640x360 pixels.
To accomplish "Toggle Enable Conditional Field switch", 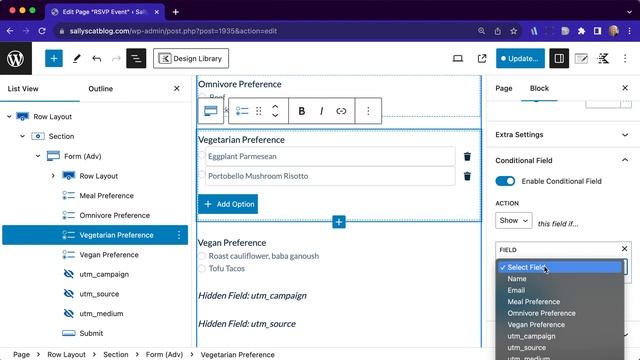I will tap(505, 181).
